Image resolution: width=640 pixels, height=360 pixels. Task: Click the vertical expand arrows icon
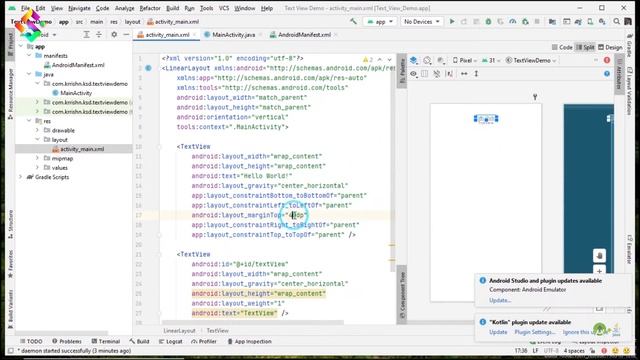pos(476,74)
